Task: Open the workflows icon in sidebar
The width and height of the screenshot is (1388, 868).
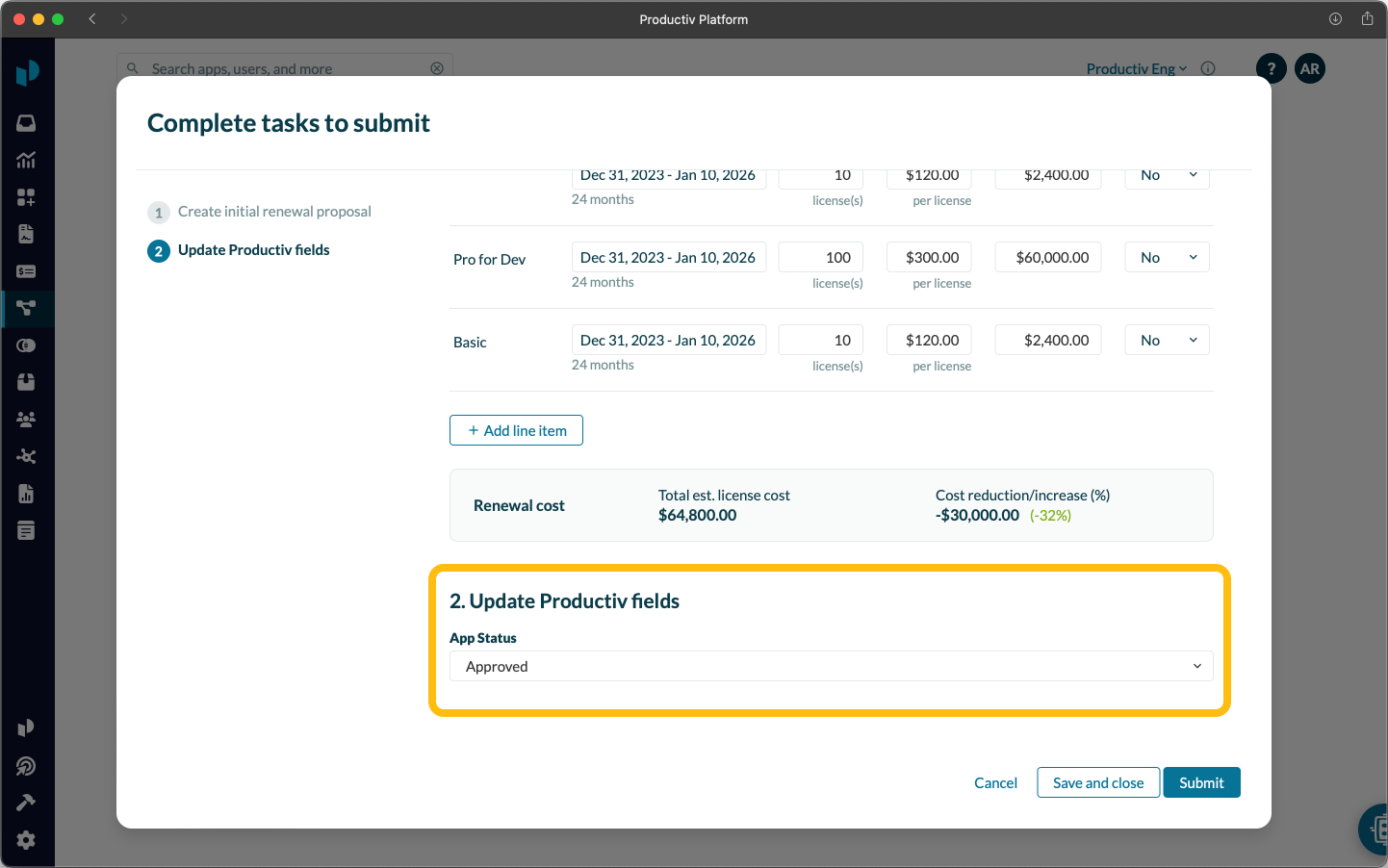Action: coord(26,308)
